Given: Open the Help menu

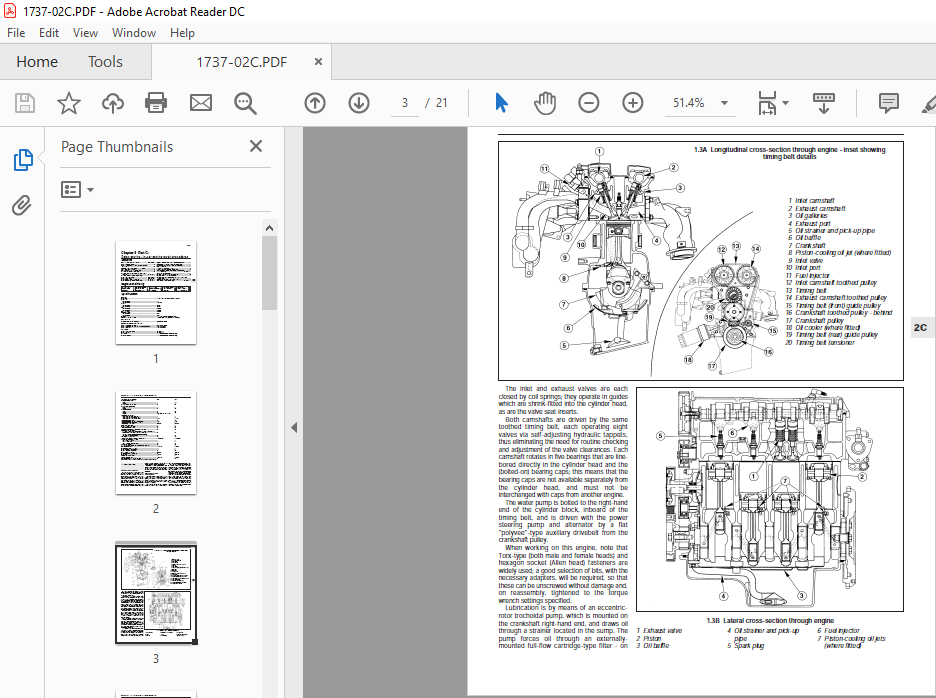Looking at the screenshot, I should coord(182,33).
